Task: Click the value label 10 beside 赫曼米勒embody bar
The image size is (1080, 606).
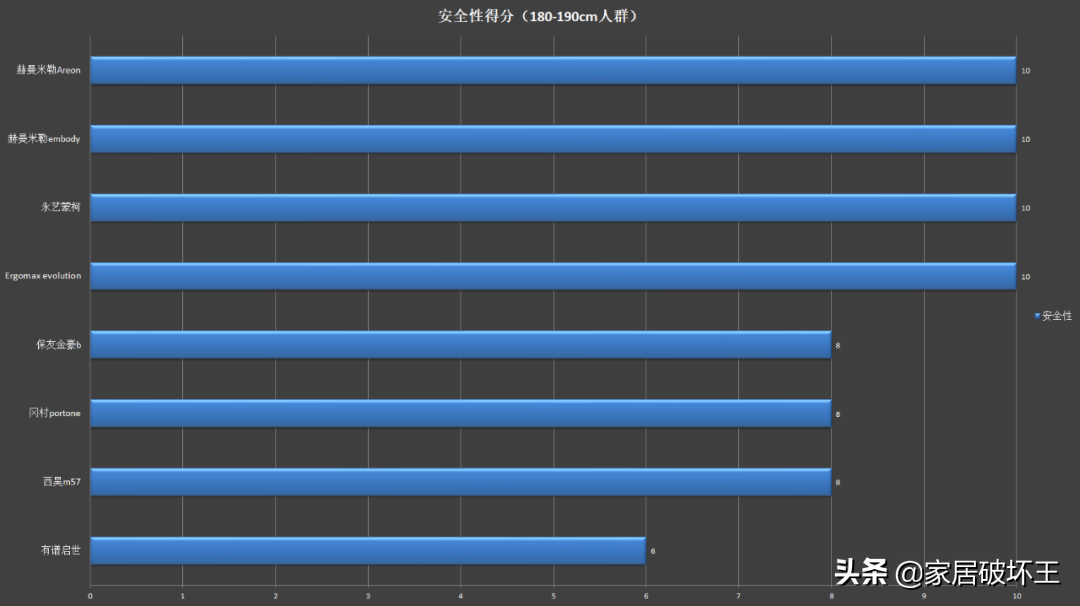Action: coord(1026,140)
